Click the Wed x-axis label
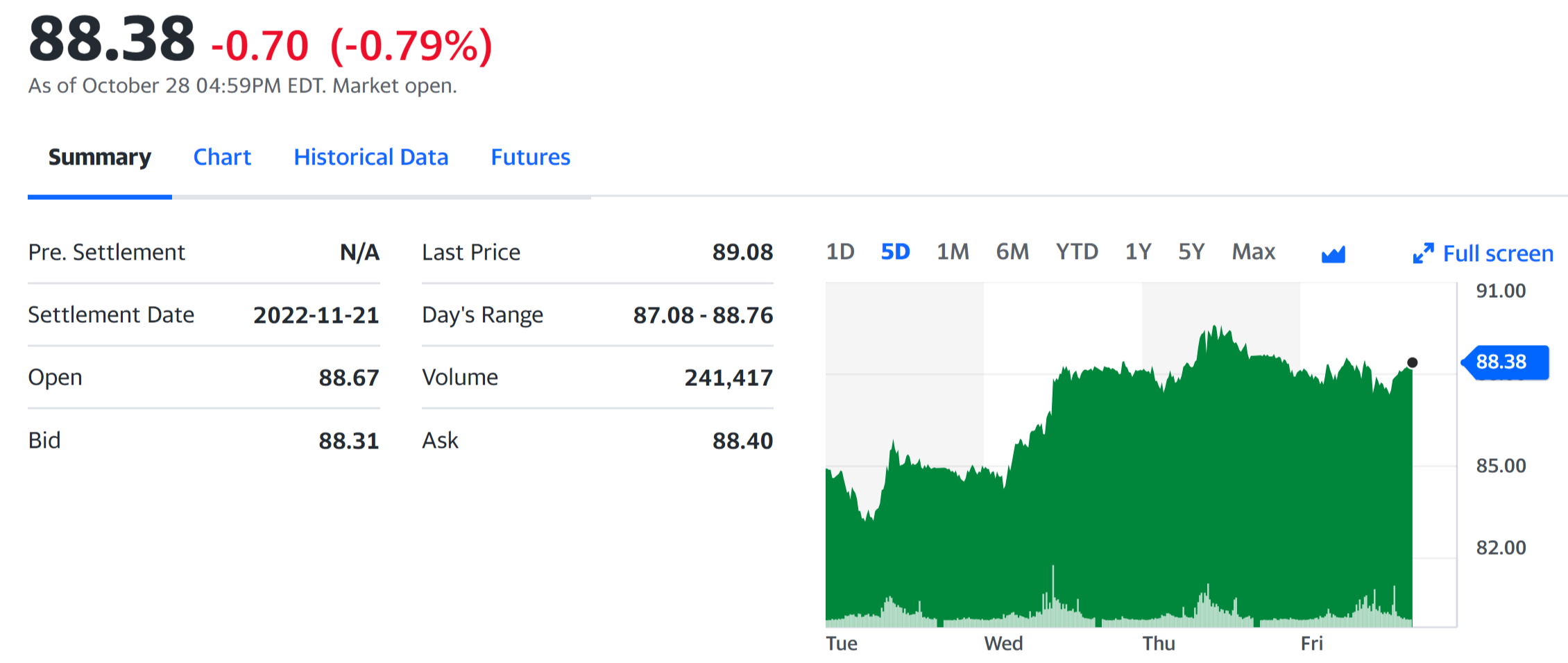The image size is (1568, 663). [x=1003, y=644]
